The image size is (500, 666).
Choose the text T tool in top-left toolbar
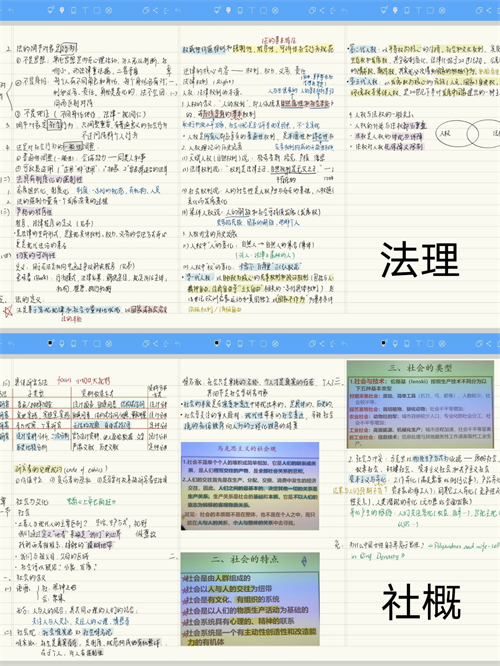tap(85, 10)
